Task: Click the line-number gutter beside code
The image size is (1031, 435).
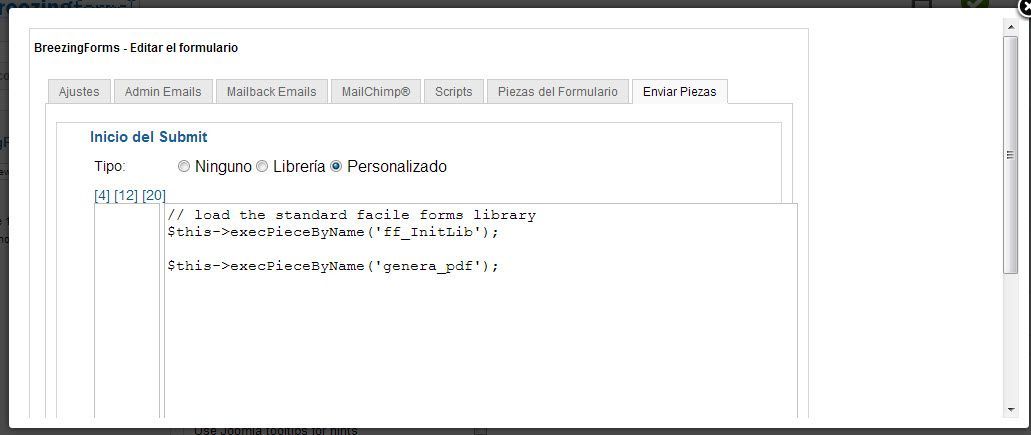Action: pyautogui.click(x=127, y=311)
